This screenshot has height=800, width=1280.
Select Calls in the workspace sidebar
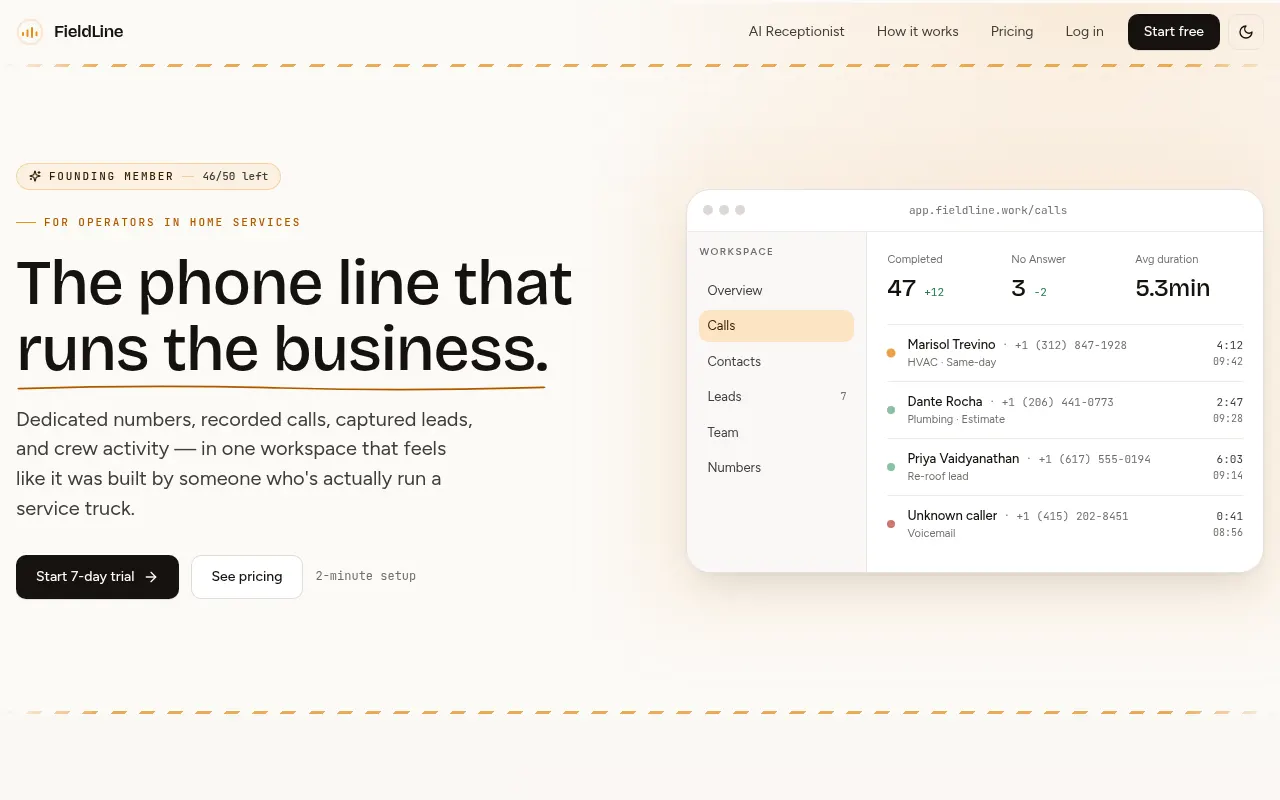(x=776, y=326)
